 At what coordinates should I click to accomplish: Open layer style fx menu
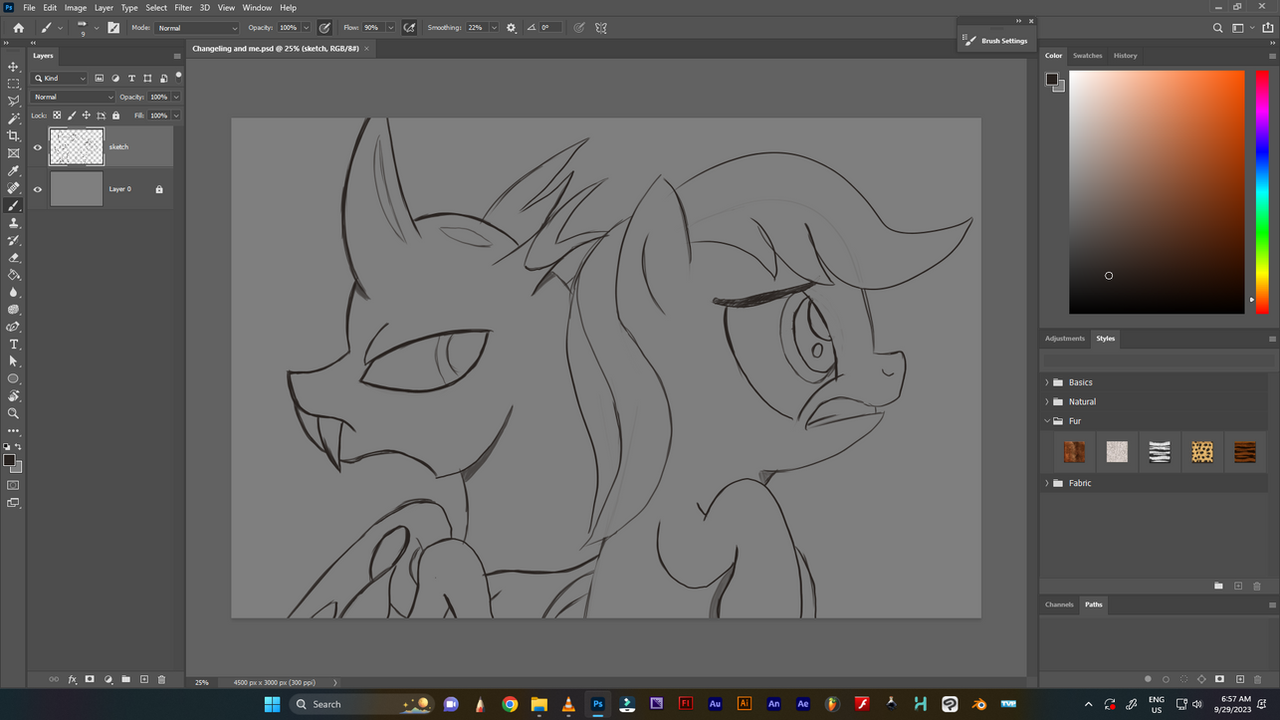point(72,679)
